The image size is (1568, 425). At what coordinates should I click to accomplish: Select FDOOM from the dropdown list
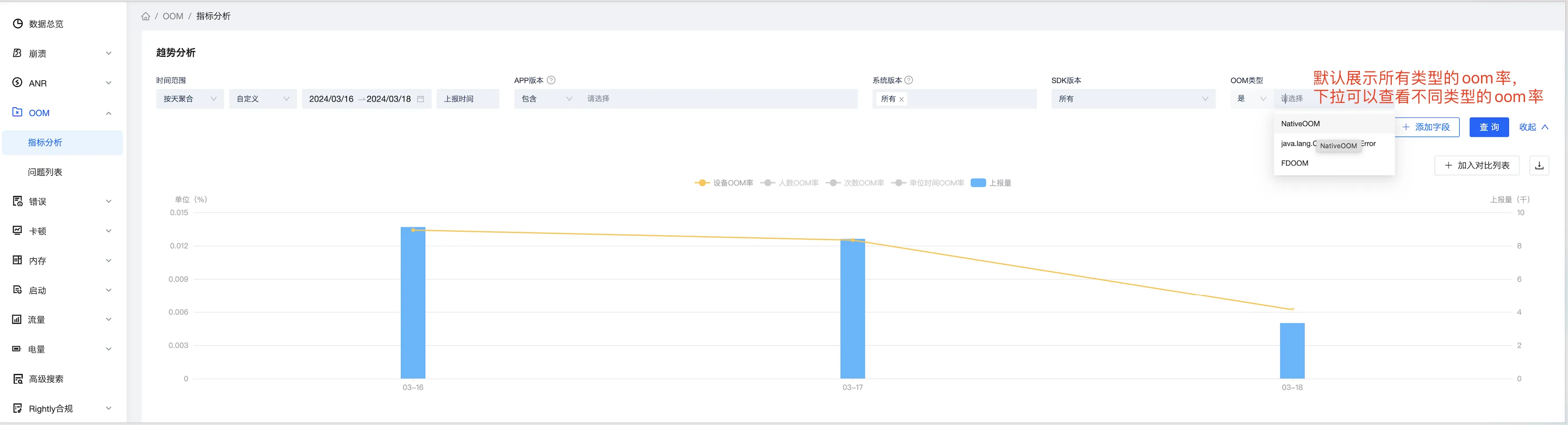[x=1333, y=163]
